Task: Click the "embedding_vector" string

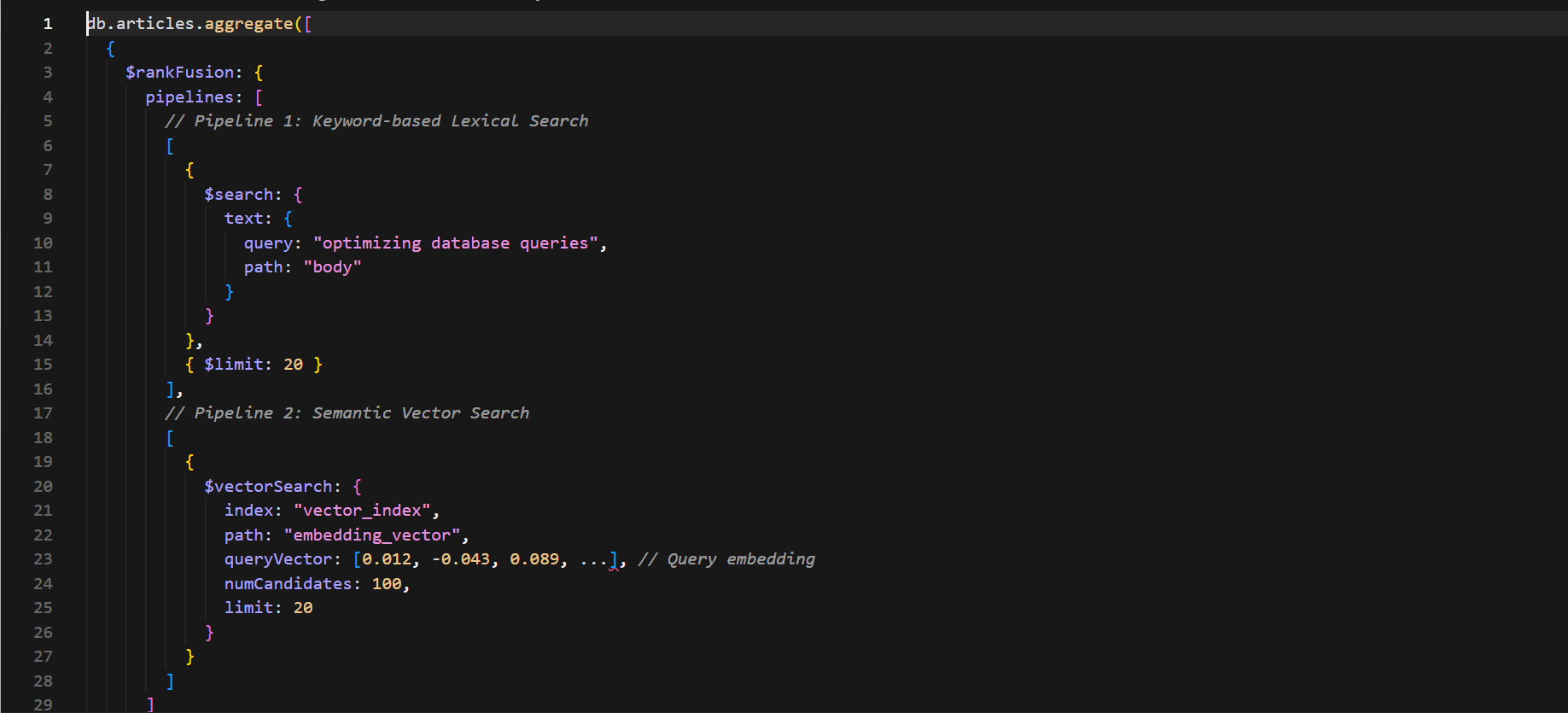Action: click(372, 535)
